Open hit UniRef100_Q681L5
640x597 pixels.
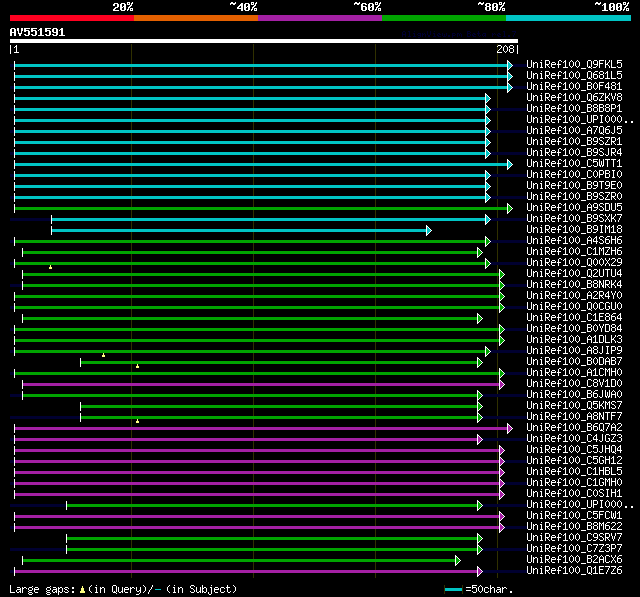pyautogui.click(x=574, y=75)
